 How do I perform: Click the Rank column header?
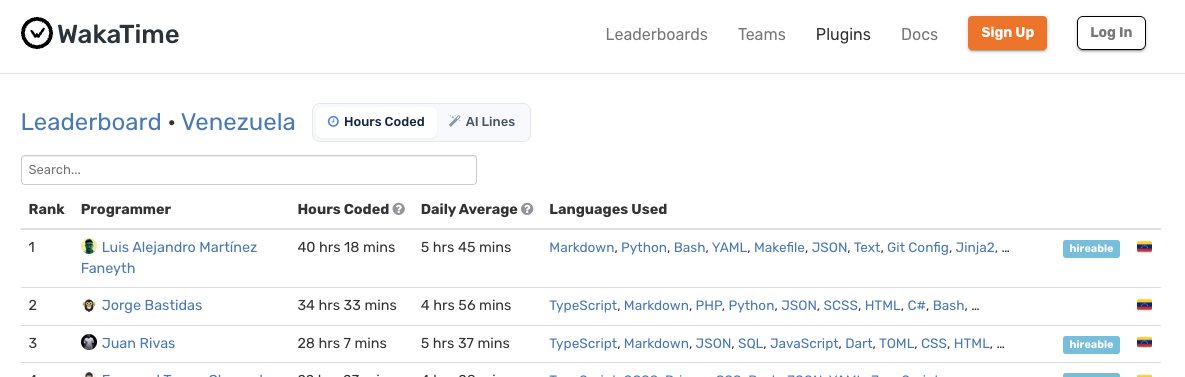(x=47, y=209)
